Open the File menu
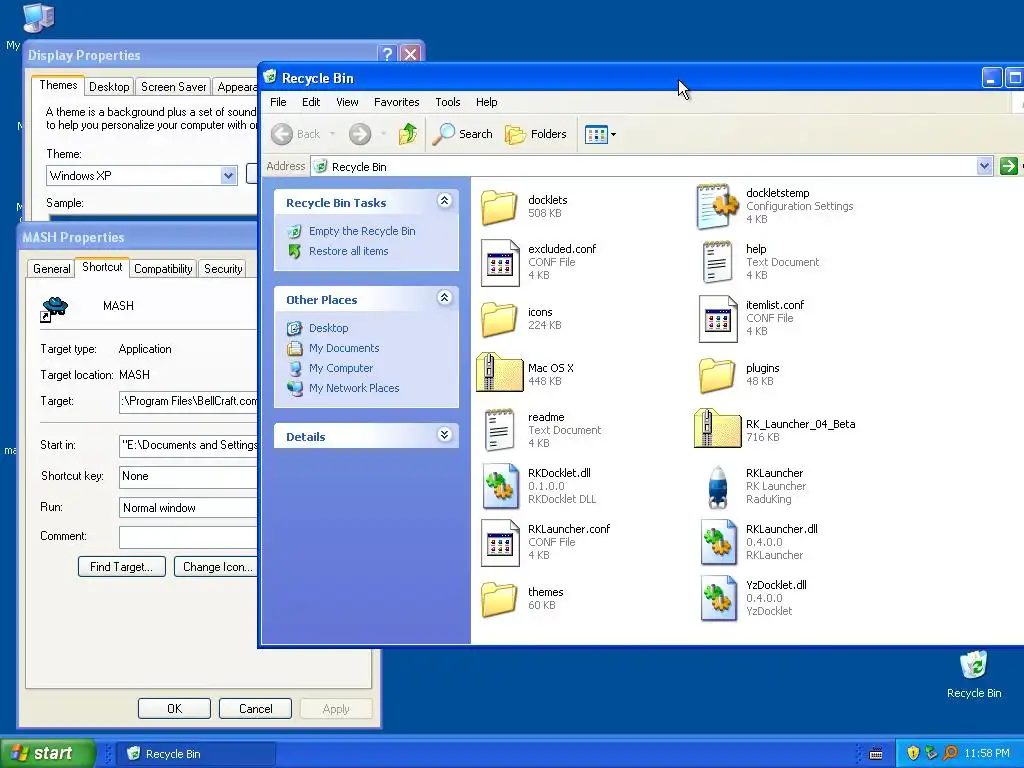Image resolution: width=1024 pixels, height=768 pixels. click(x=278, y=102)
